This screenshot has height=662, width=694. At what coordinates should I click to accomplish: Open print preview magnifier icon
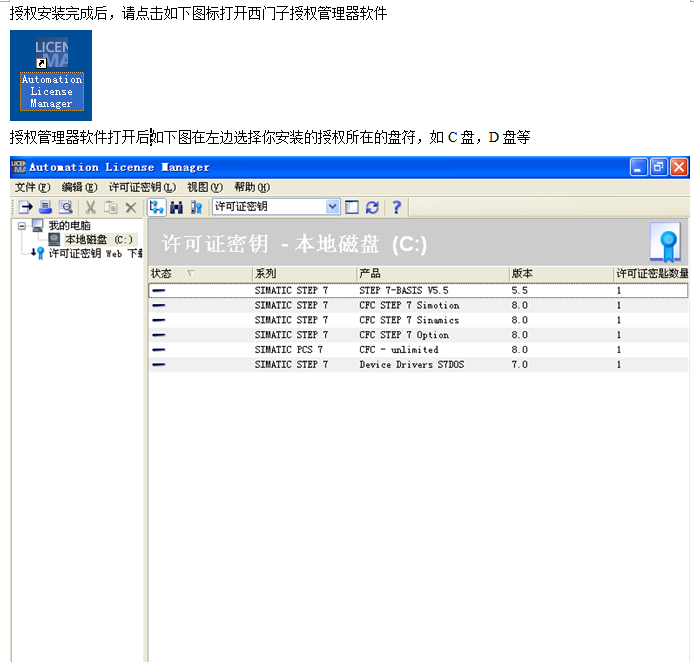pos(66,207)
